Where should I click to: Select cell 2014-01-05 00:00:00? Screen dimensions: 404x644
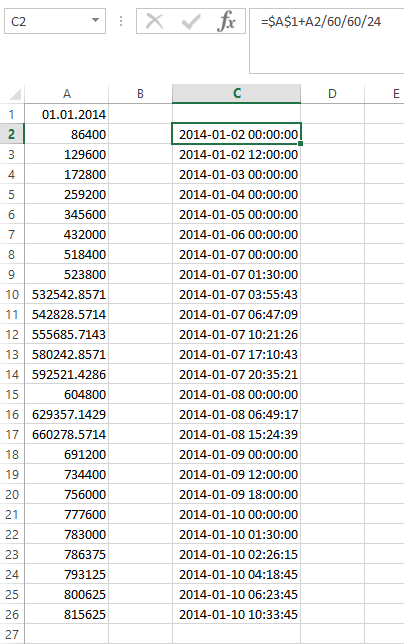point(236,214)
